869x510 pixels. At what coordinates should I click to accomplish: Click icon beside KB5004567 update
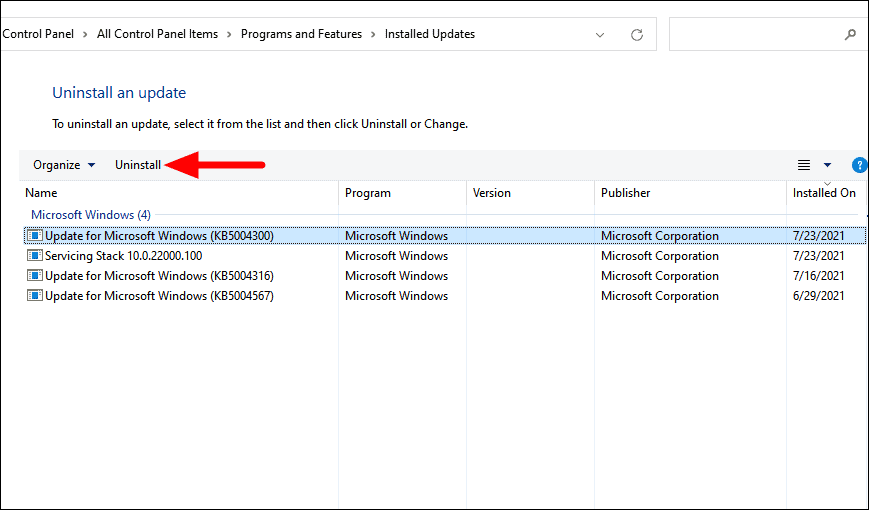(x=34, y=295)
